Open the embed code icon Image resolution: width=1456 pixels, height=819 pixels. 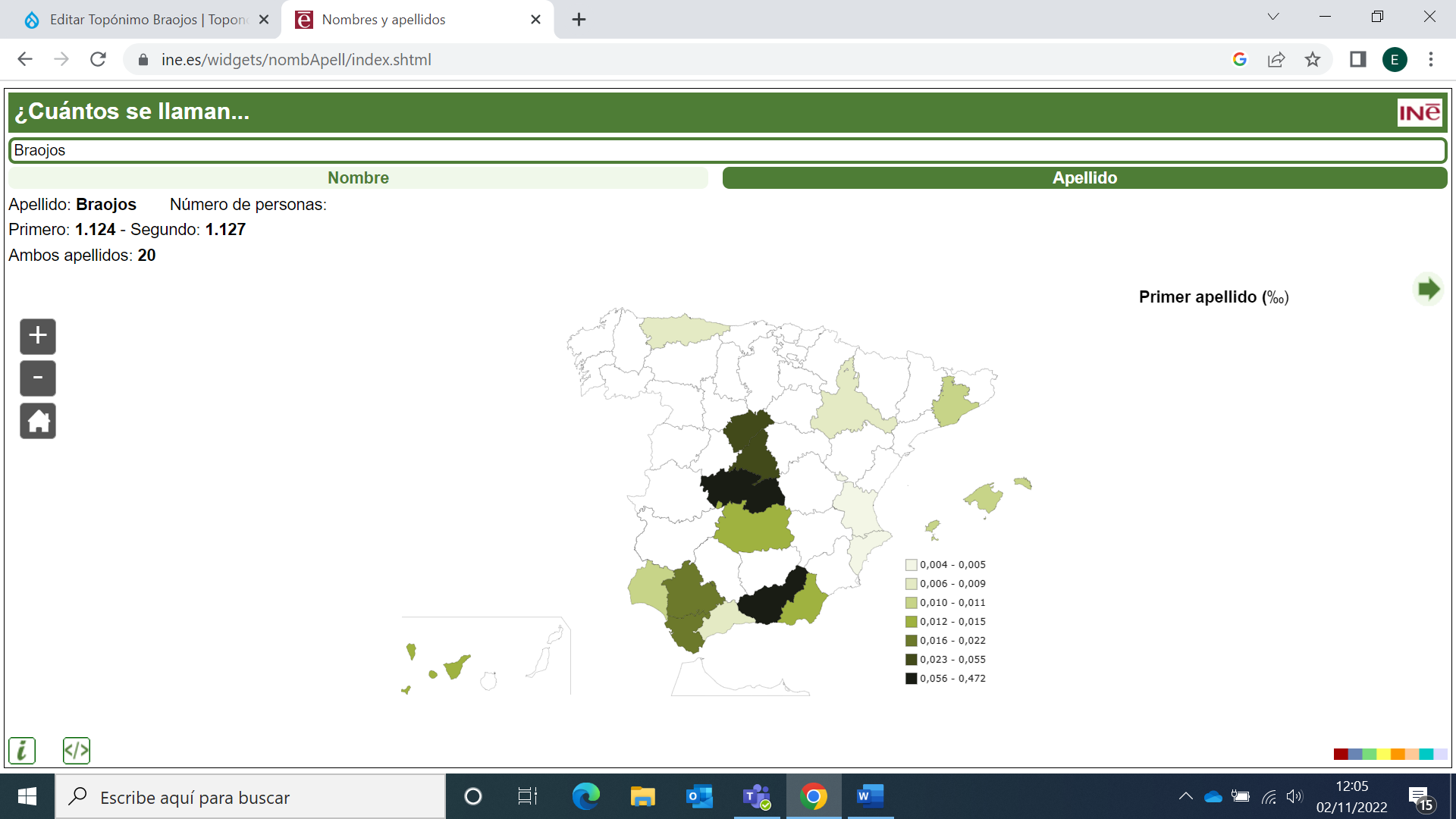point(77,751)
